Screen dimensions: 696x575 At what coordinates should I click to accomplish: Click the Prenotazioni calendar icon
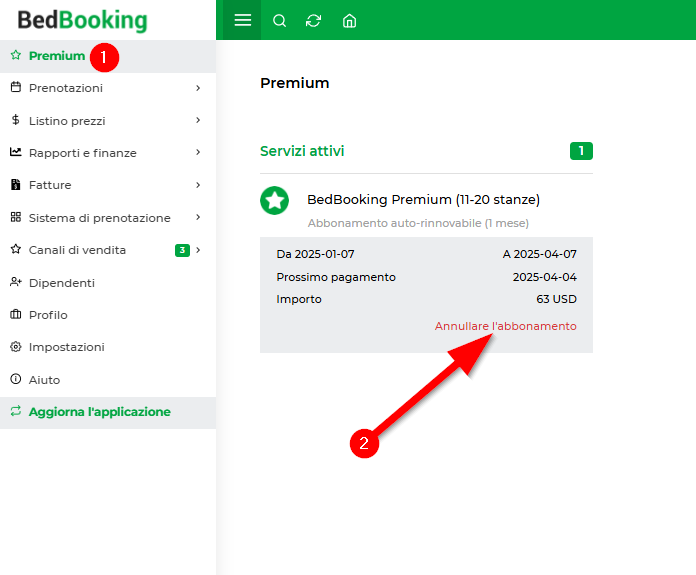[16, 87]
